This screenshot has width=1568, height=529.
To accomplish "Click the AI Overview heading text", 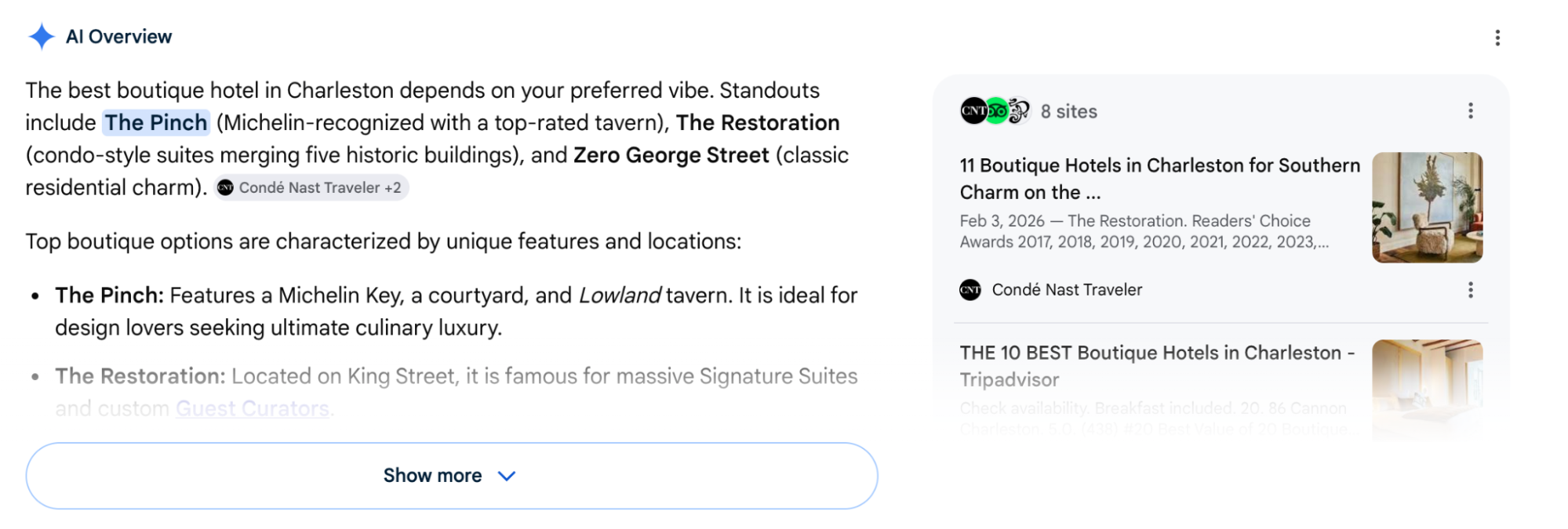I will [118, 37].
